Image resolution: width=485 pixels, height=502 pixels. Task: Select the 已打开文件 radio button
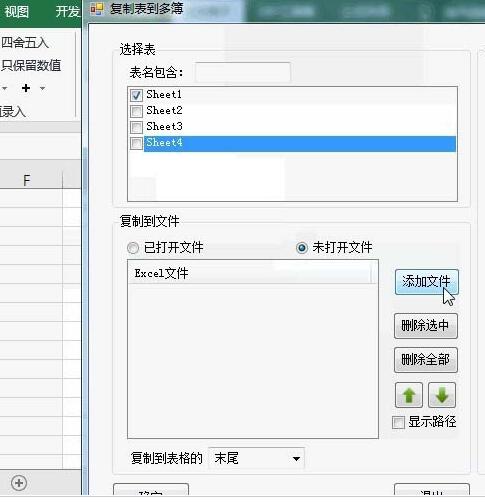[x=133, y=248]
